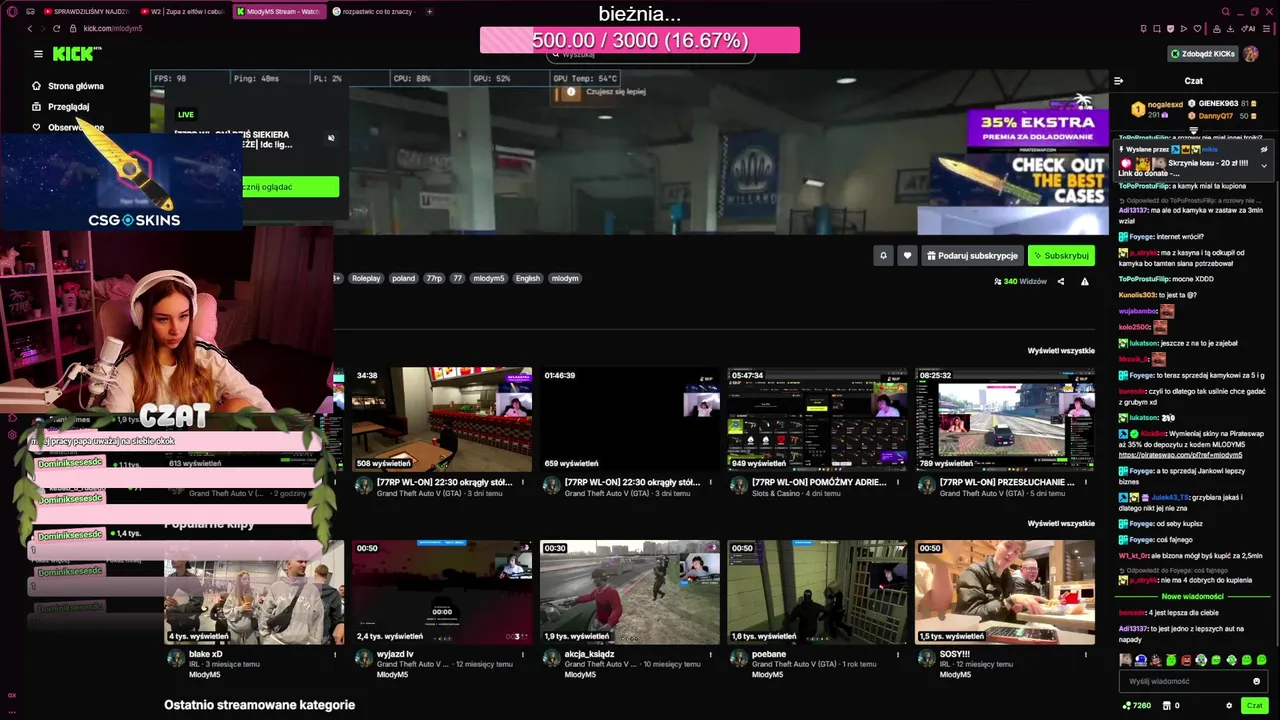
Task: Open options menu for 'akcja_ksiądz' clip
Action: (712, 654)
